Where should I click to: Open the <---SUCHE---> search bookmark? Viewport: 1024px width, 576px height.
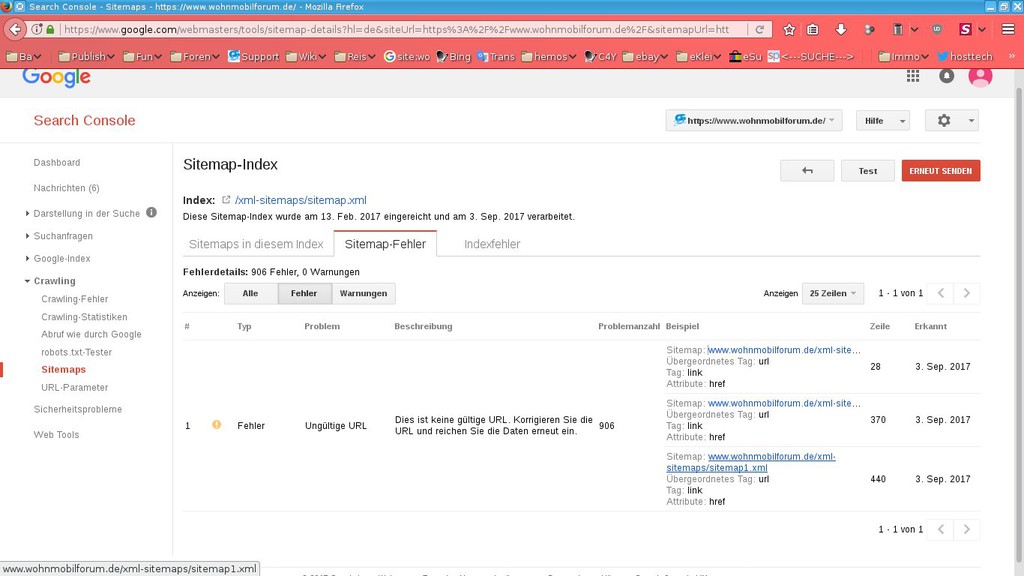pos(810,57)
